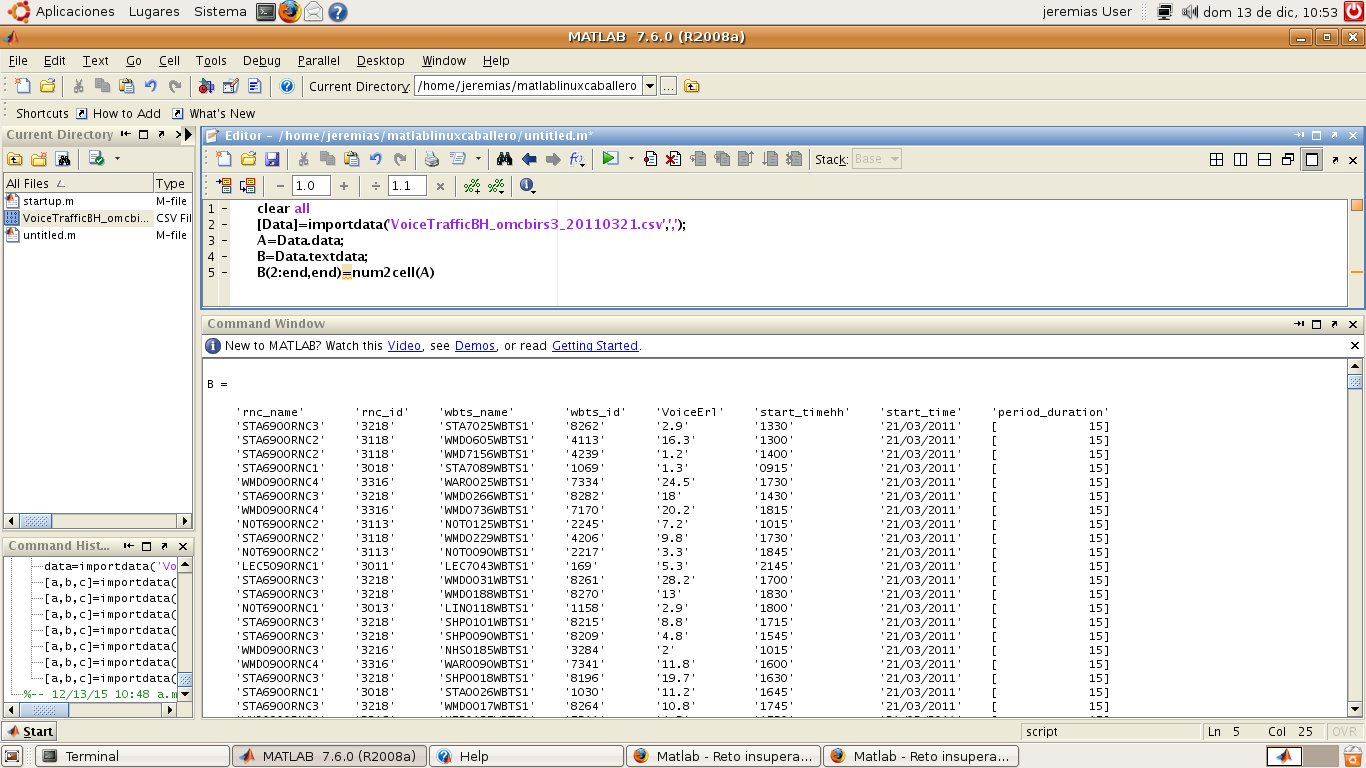
Task: Open the Parallel menu
Action: click(x=319, y=61)
